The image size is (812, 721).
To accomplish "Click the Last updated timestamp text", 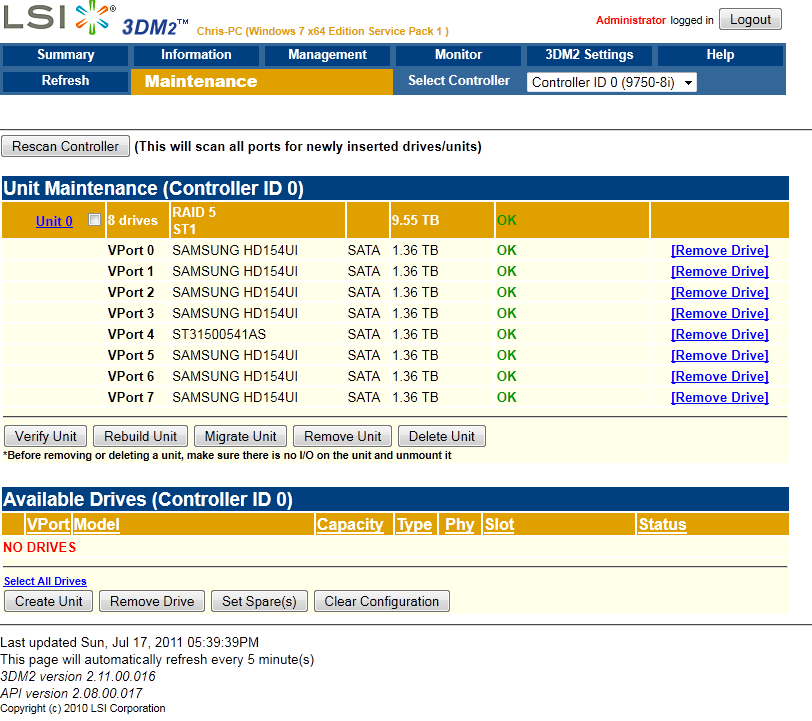I will [x=129, y=643].
